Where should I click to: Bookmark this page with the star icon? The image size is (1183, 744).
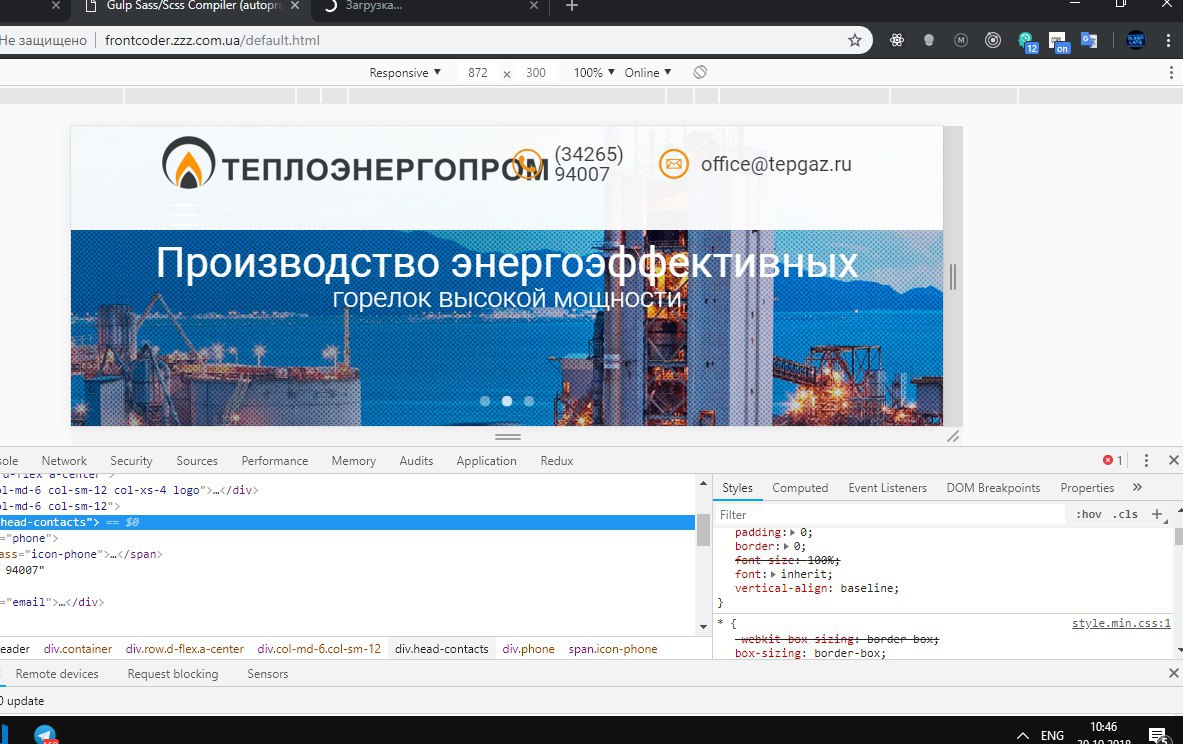pyautogui.click(x=854, y=40)
